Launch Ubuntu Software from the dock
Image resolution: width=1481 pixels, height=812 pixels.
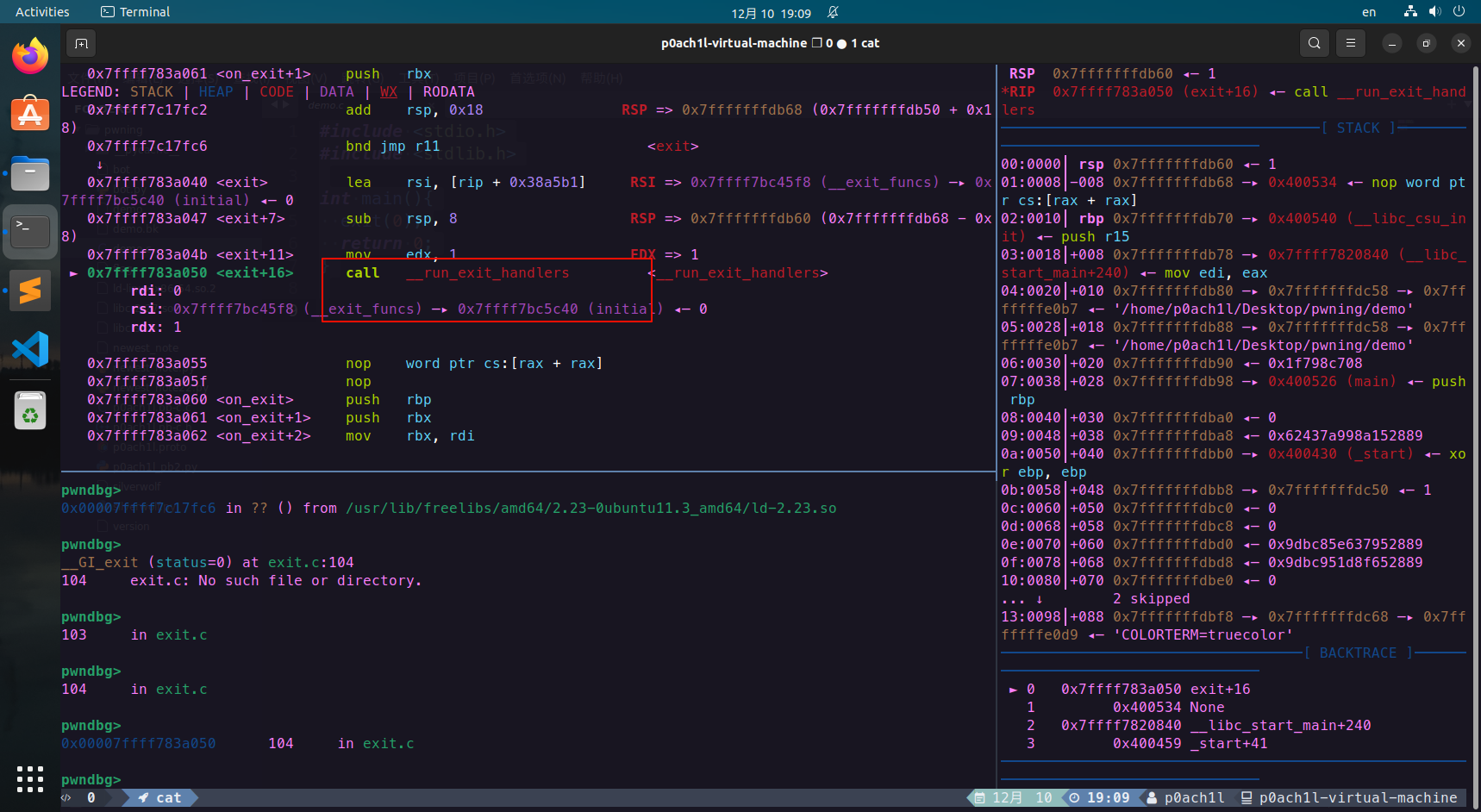pos(30,113)
